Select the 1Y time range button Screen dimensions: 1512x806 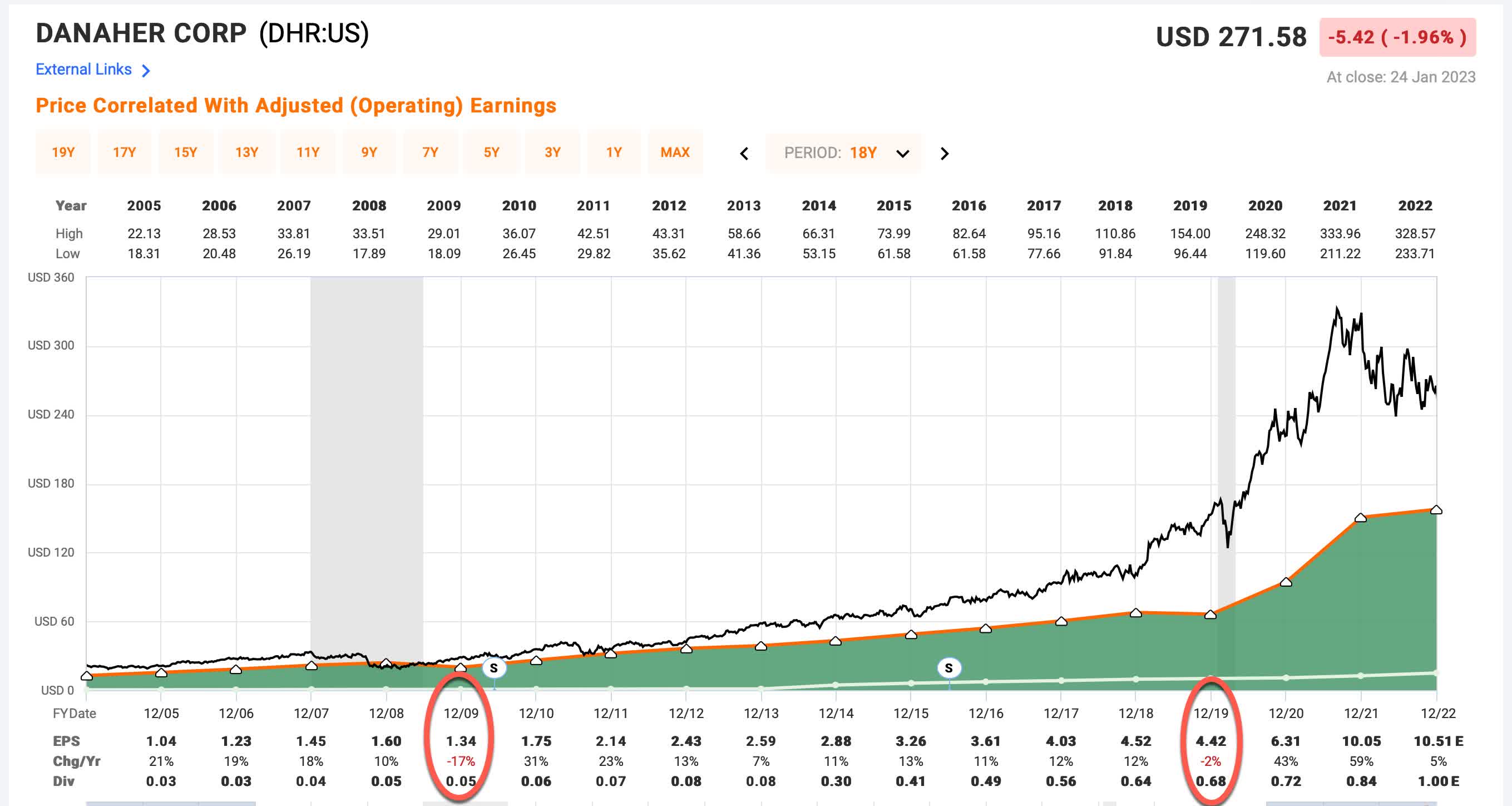[x=614, y=152]
